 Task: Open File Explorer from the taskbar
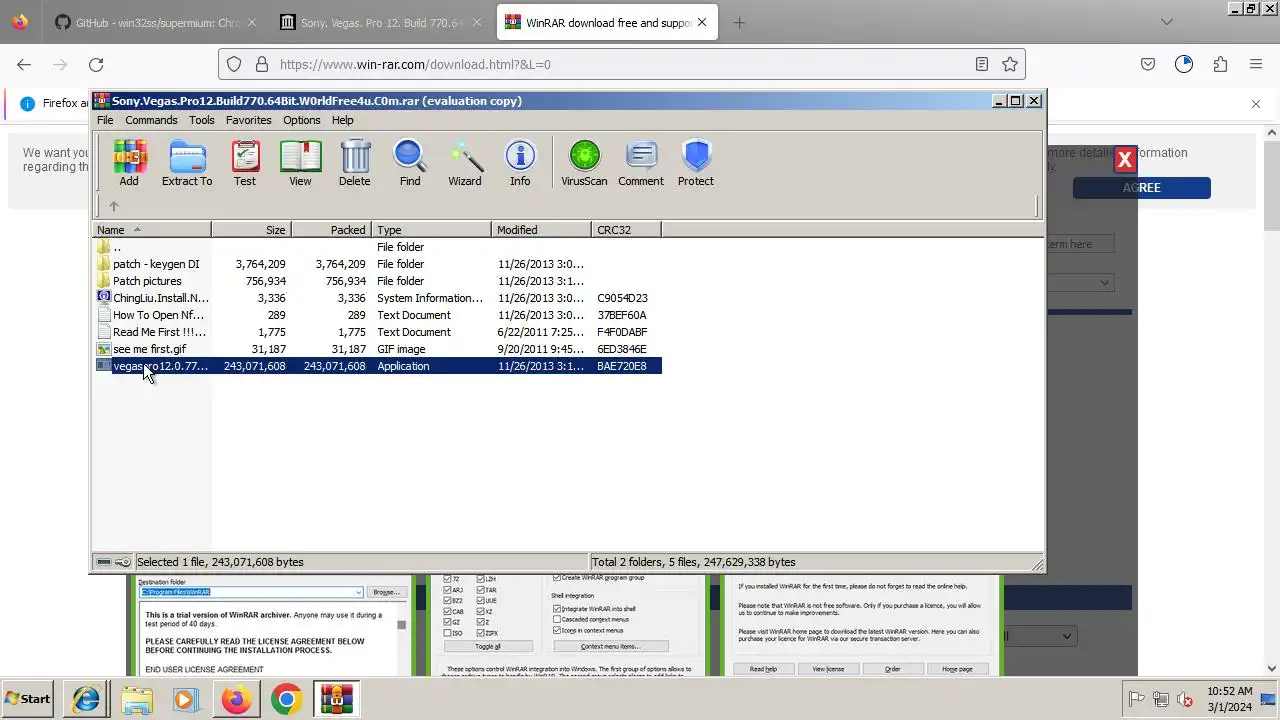[x=137, y=699]
